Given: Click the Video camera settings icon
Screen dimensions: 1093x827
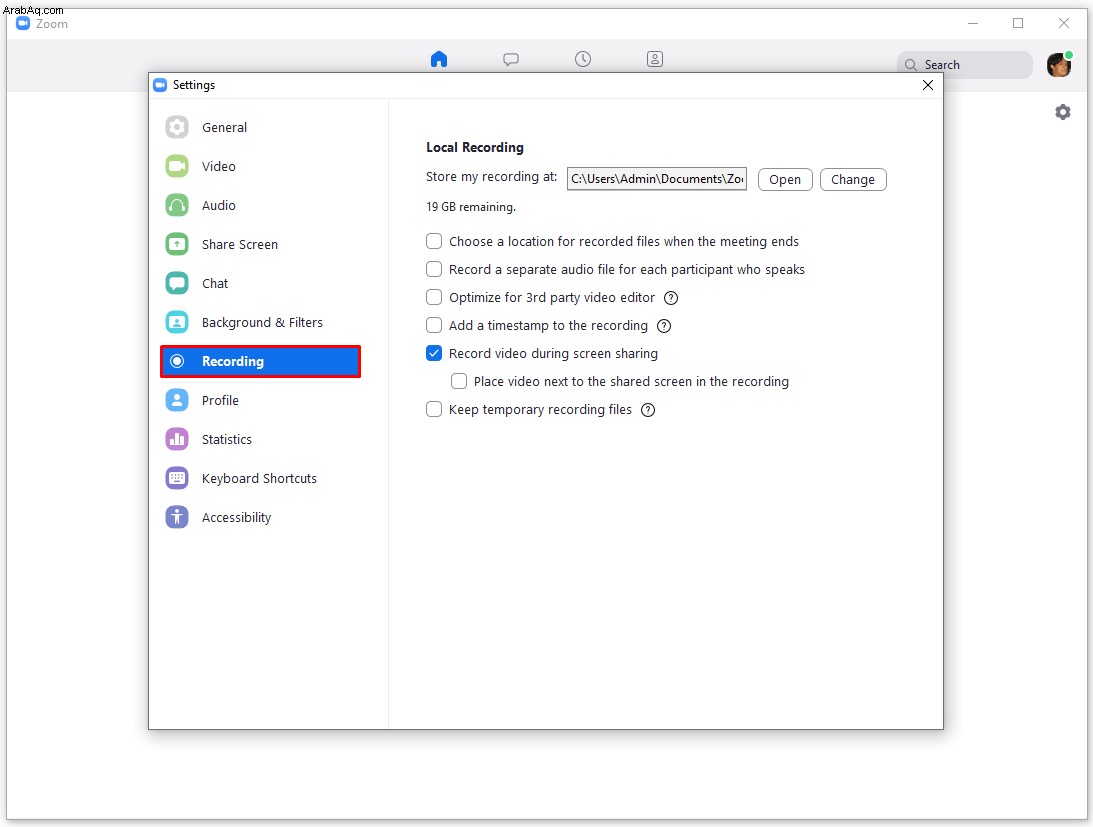Looking at the screenshot, I should pyautogui.click(x=177, y=166).
